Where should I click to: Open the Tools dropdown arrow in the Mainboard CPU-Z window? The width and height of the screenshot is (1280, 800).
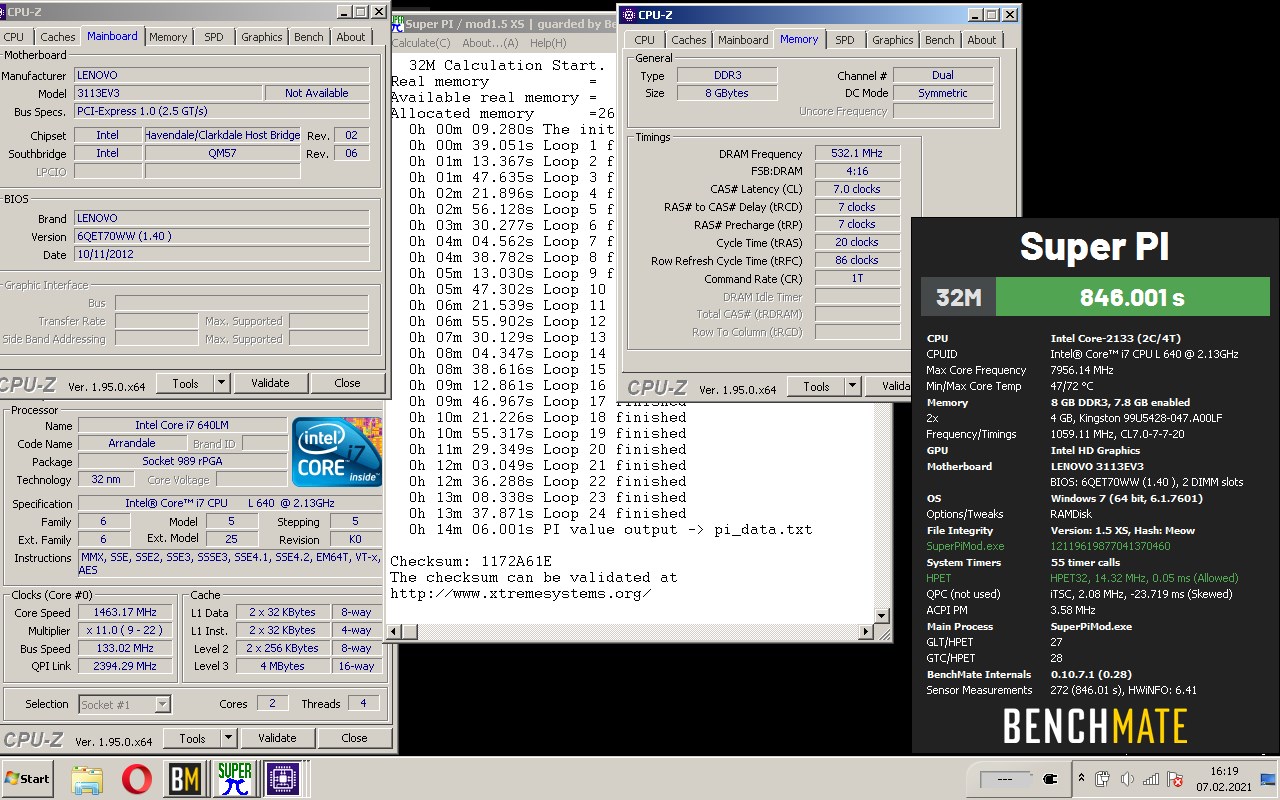(x=221, y=383)
